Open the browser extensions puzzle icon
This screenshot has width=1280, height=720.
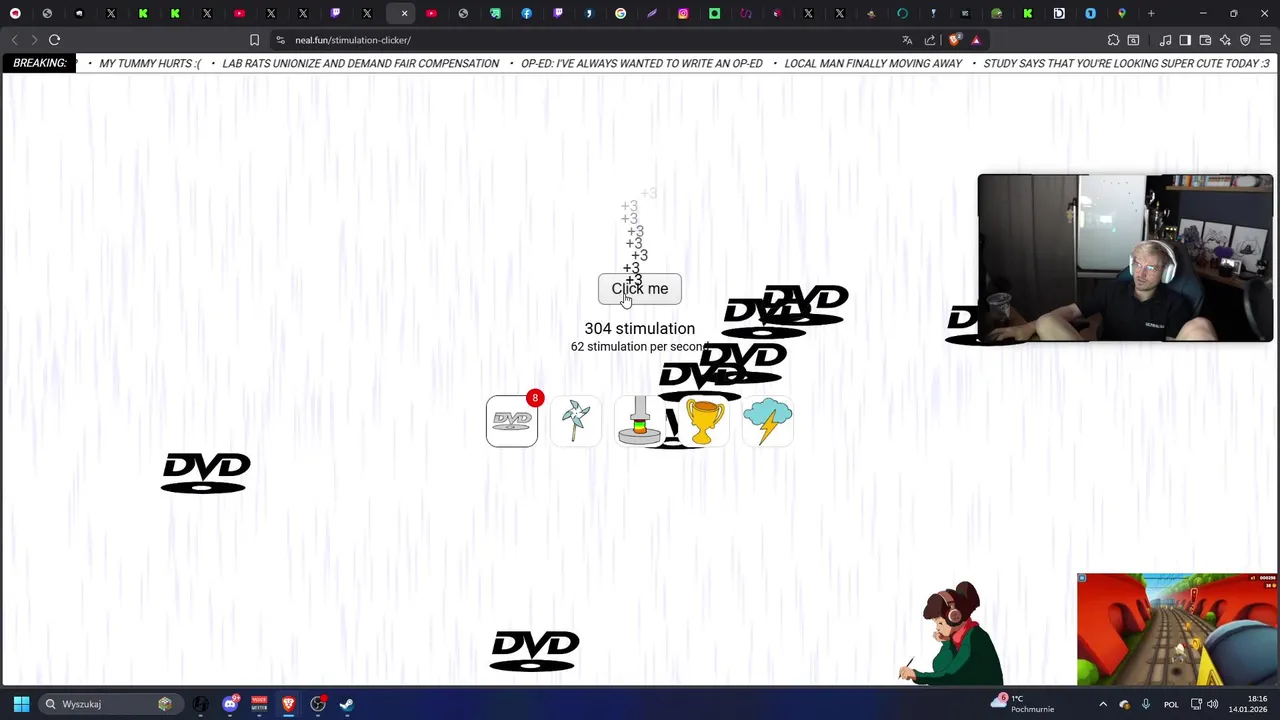click(x=1113, y=40)
